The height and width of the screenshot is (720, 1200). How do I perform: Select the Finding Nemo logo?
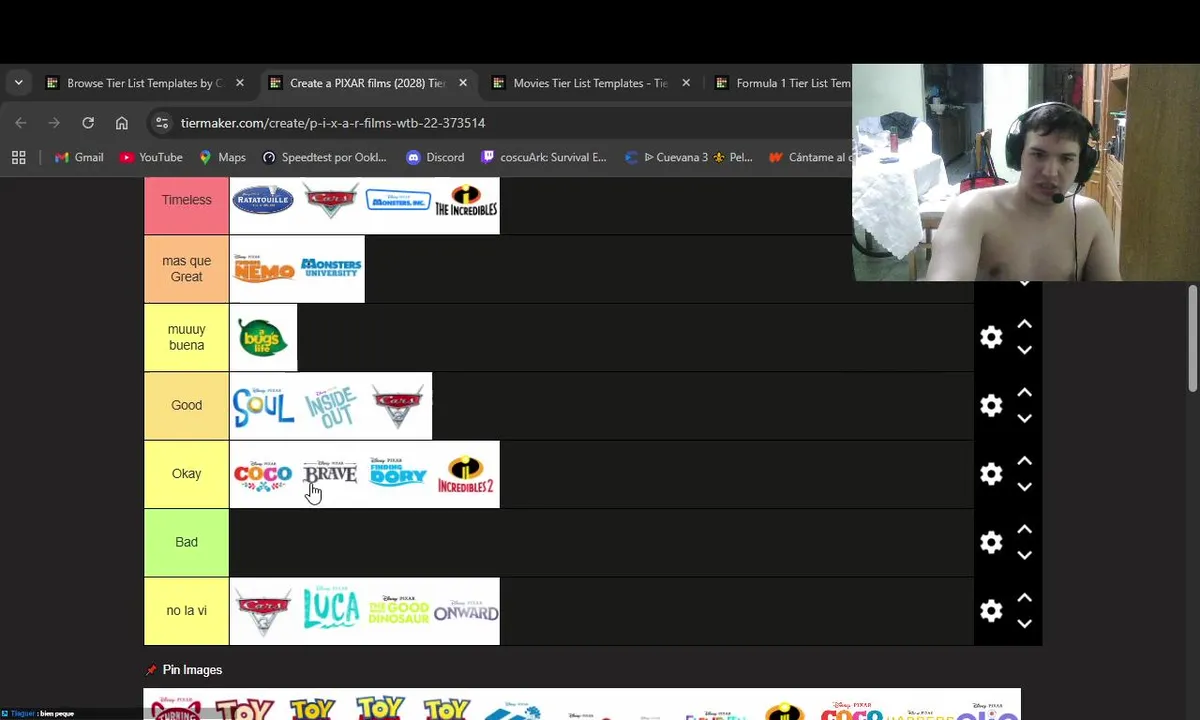(263, 269)
